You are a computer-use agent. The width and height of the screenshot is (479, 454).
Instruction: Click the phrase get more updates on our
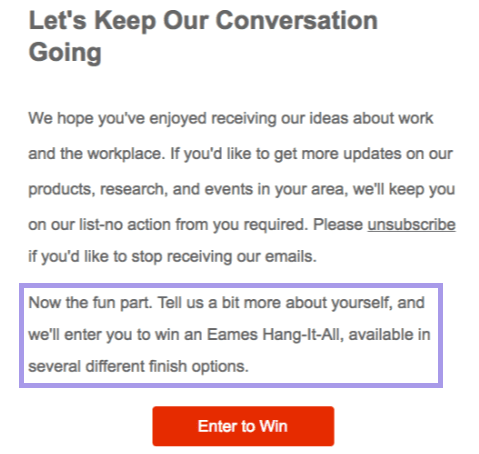pos(363,154)
